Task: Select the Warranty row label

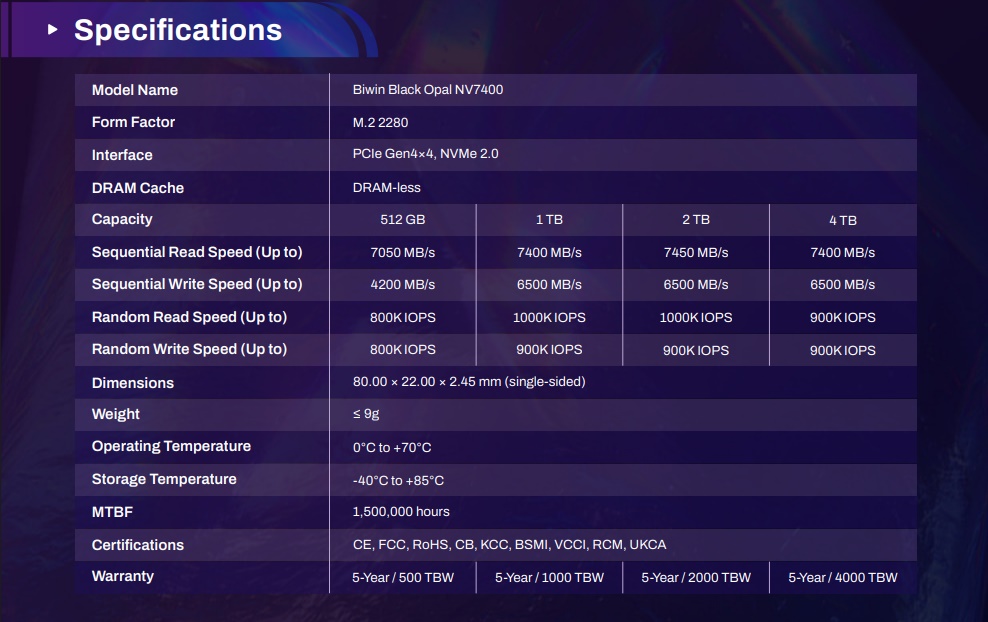Action: tap(123, 576)
